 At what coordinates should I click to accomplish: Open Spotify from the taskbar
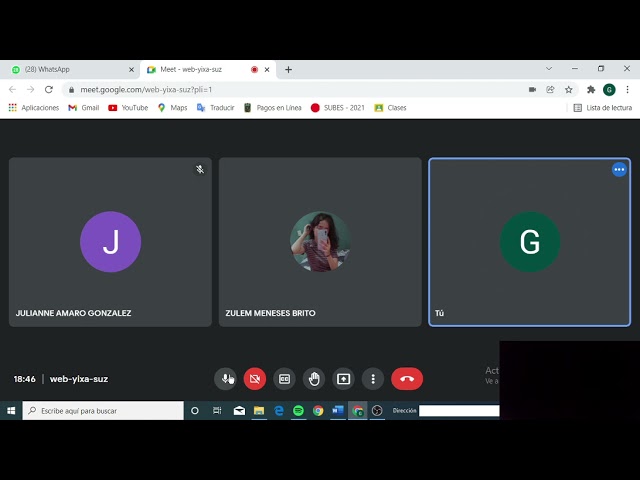point(298,411)
